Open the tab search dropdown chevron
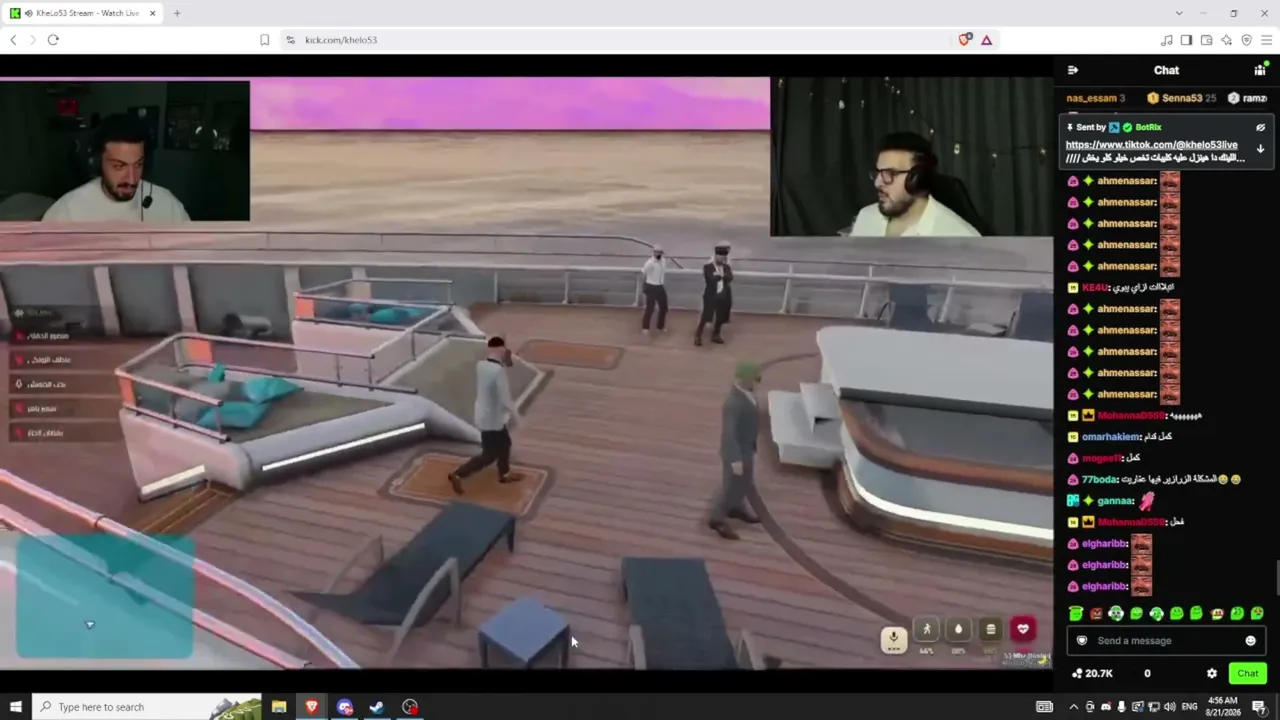The width and height of the screenshot is (1280, 720). click(1179, 13)
